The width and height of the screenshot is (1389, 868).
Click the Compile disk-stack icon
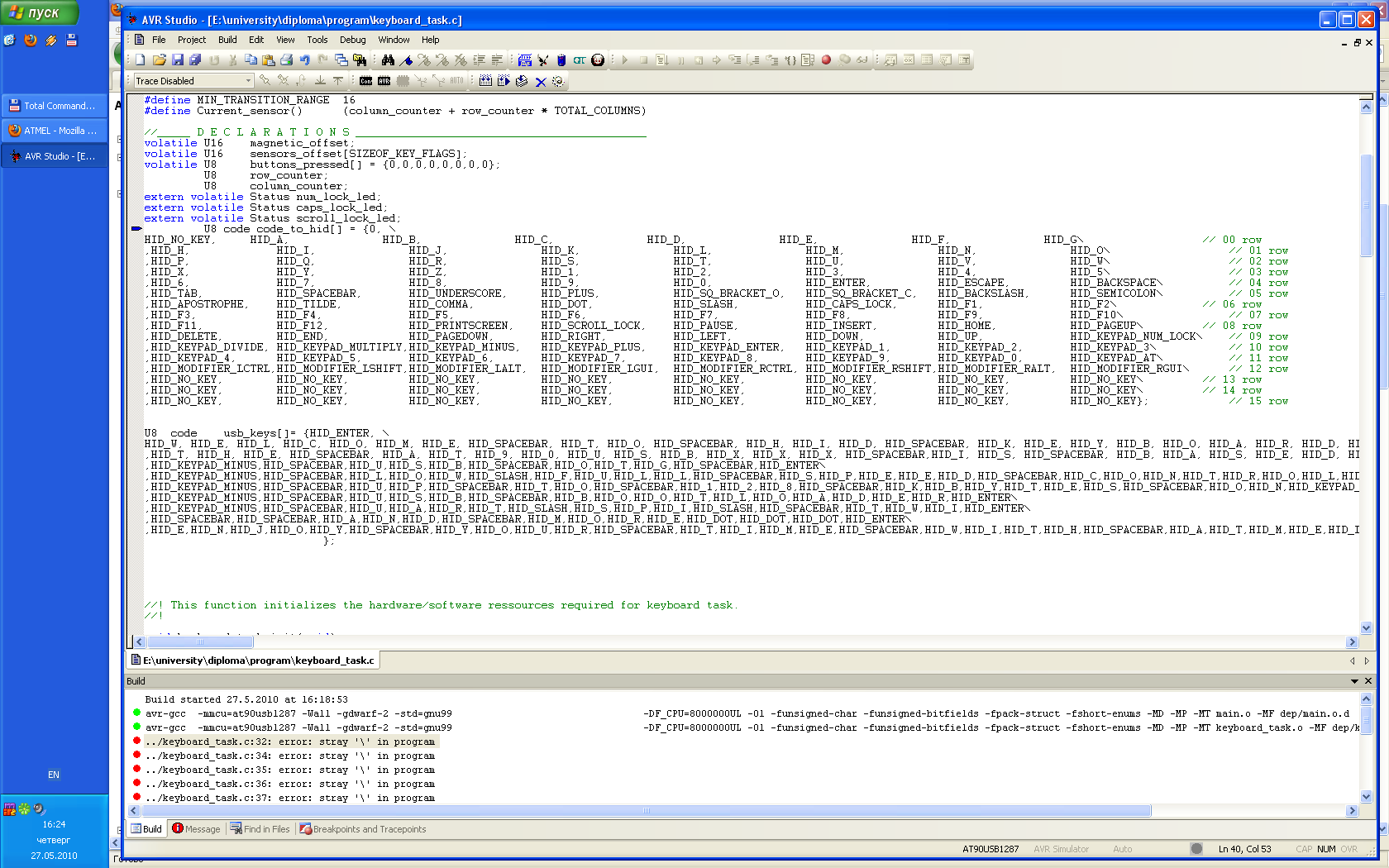point(522,81)
